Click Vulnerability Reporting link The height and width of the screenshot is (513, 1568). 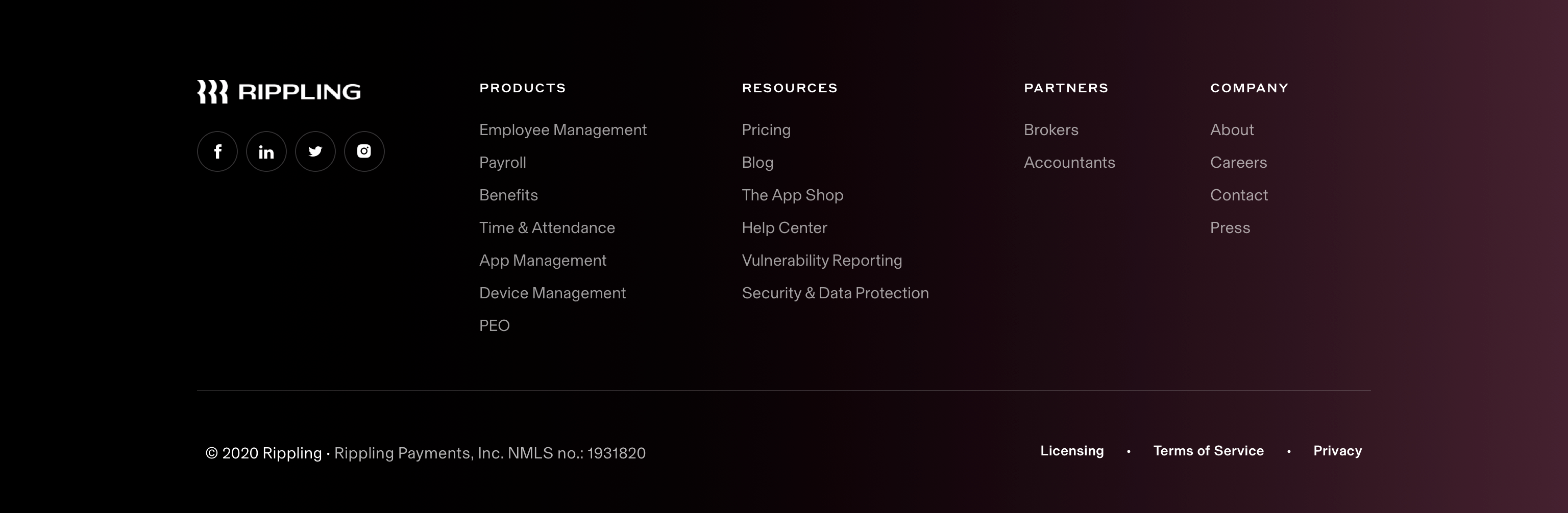pyautogui.click(x=822, y=261)
